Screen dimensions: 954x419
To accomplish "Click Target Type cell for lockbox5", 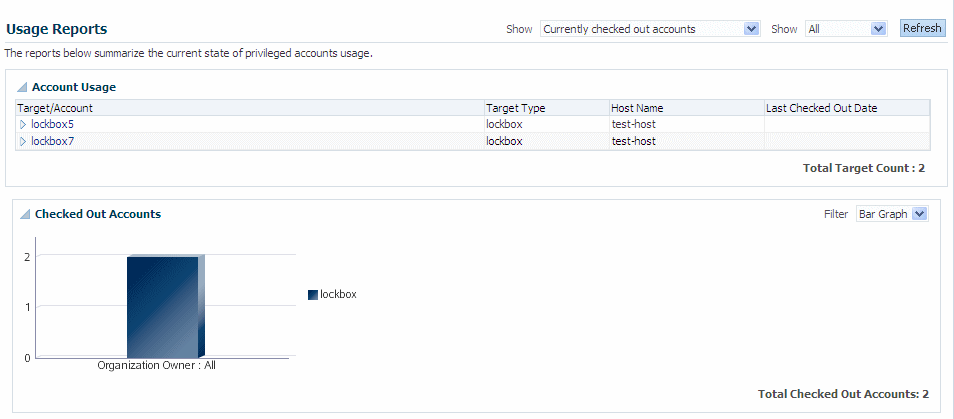I will (x=547, y=125).
